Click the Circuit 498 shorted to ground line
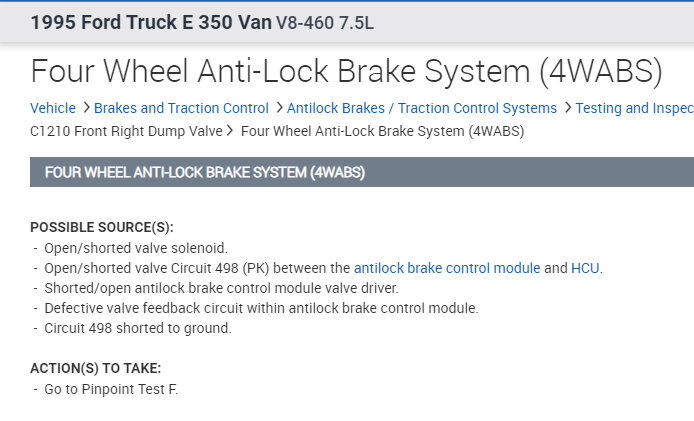694x421 pixels. [x=137, y=328]
